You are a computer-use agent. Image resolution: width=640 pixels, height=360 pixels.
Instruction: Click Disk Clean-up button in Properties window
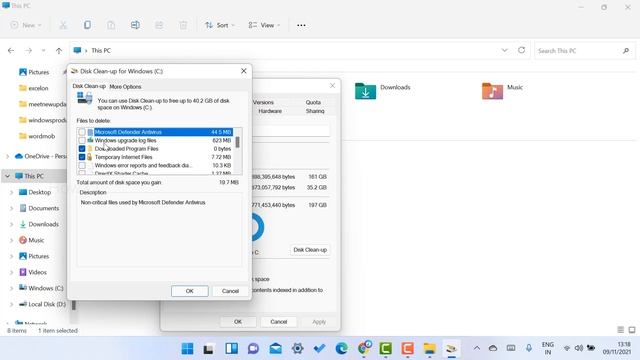click(310, 250)
